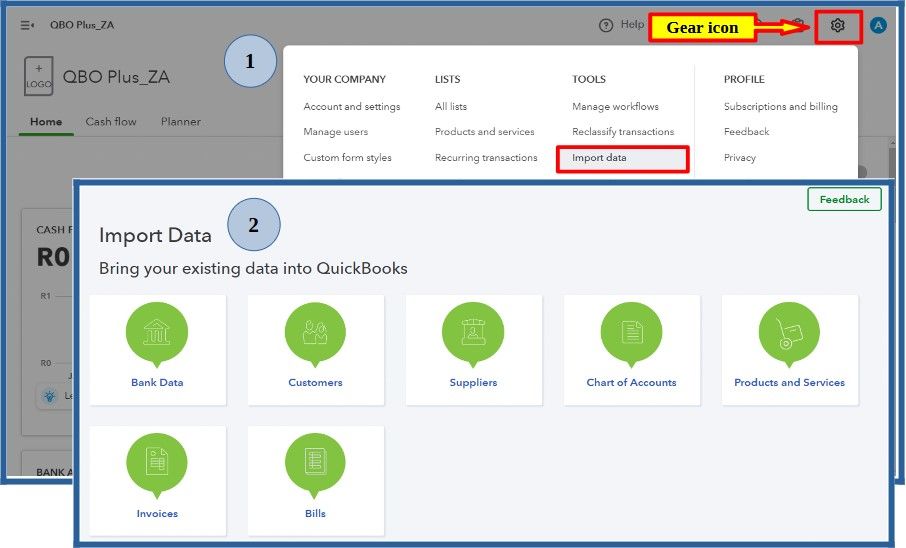This screenshot has width=906, height=548.
Task: Select Feedback under Profile
Action: point(747,132)
